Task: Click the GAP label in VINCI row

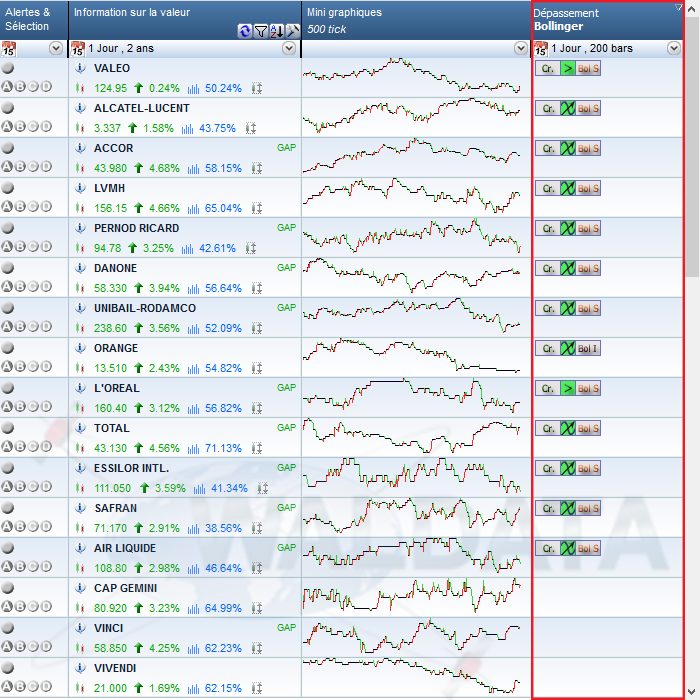Action: tap(286, 628)
